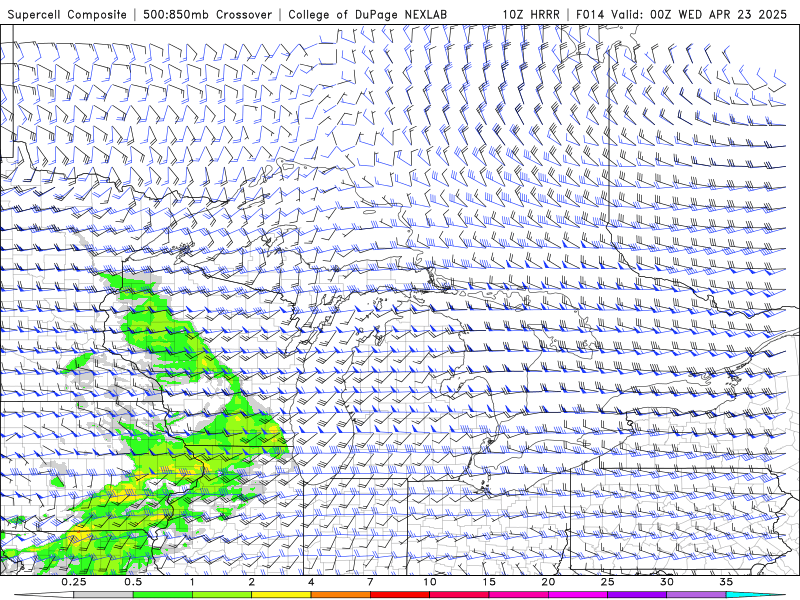
Task: Click the colorbar label 7
Action: pos(370,582)
